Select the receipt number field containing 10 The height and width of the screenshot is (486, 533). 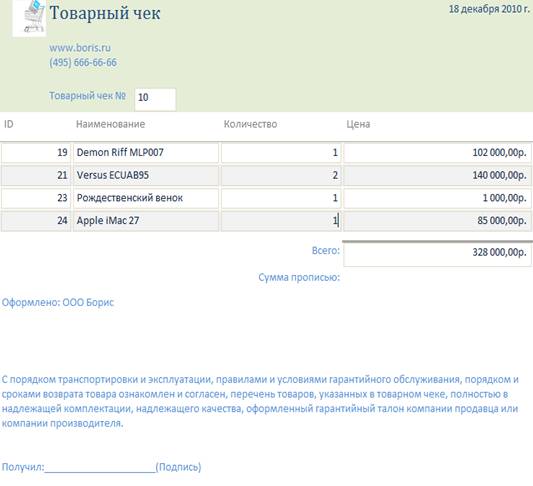[155, 99]
